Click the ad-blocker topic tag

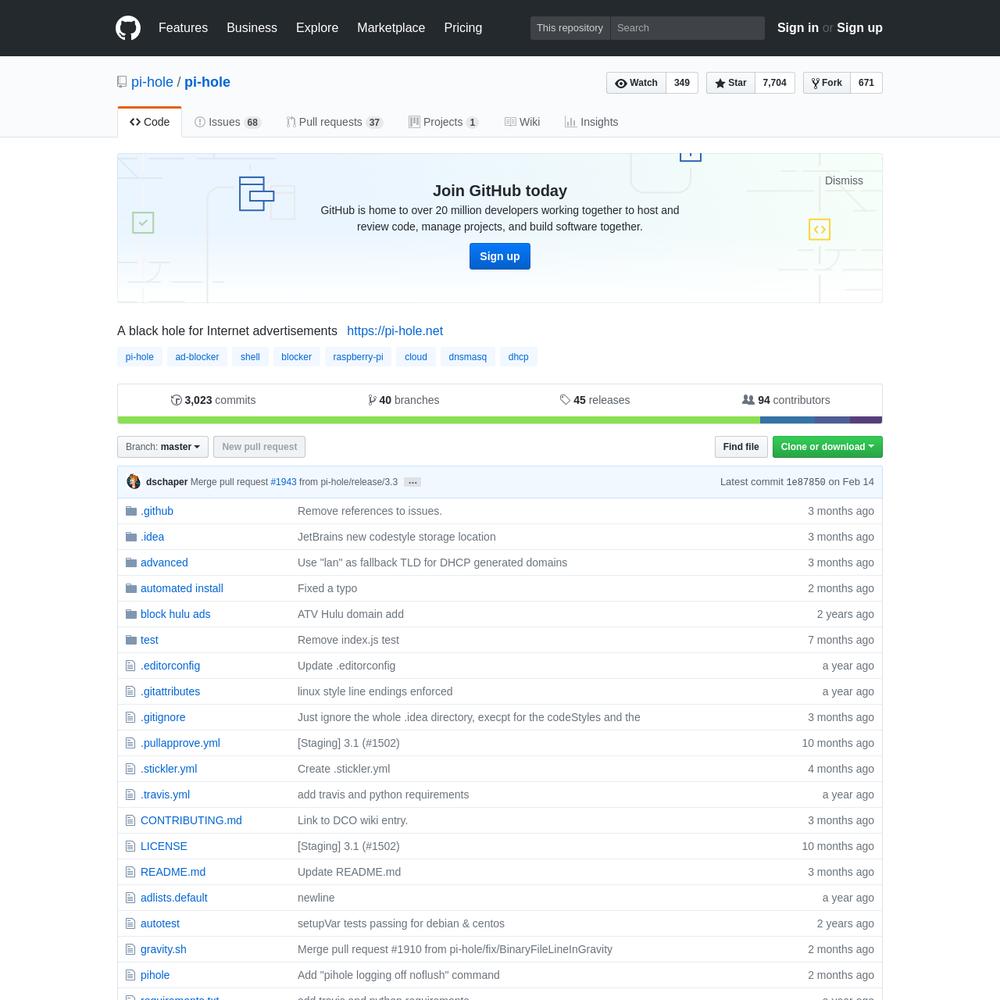197,357
